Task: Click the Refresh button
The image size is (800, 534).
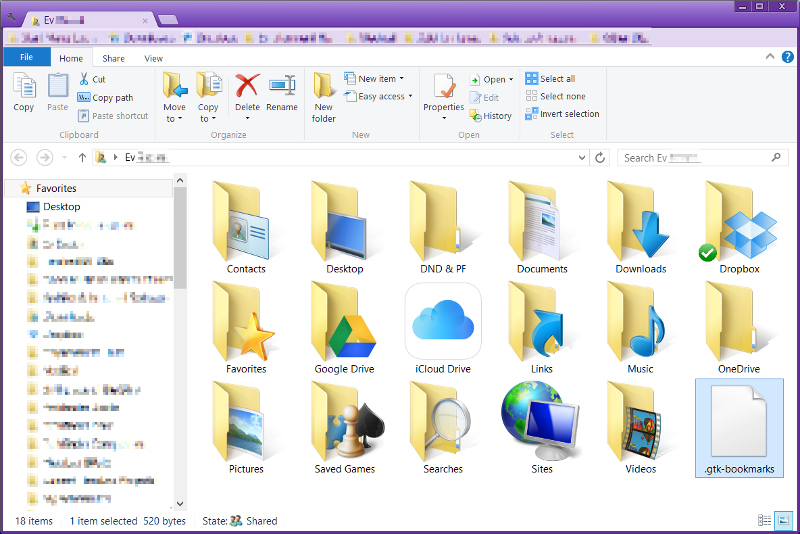Action: click(x=601, y=158)
